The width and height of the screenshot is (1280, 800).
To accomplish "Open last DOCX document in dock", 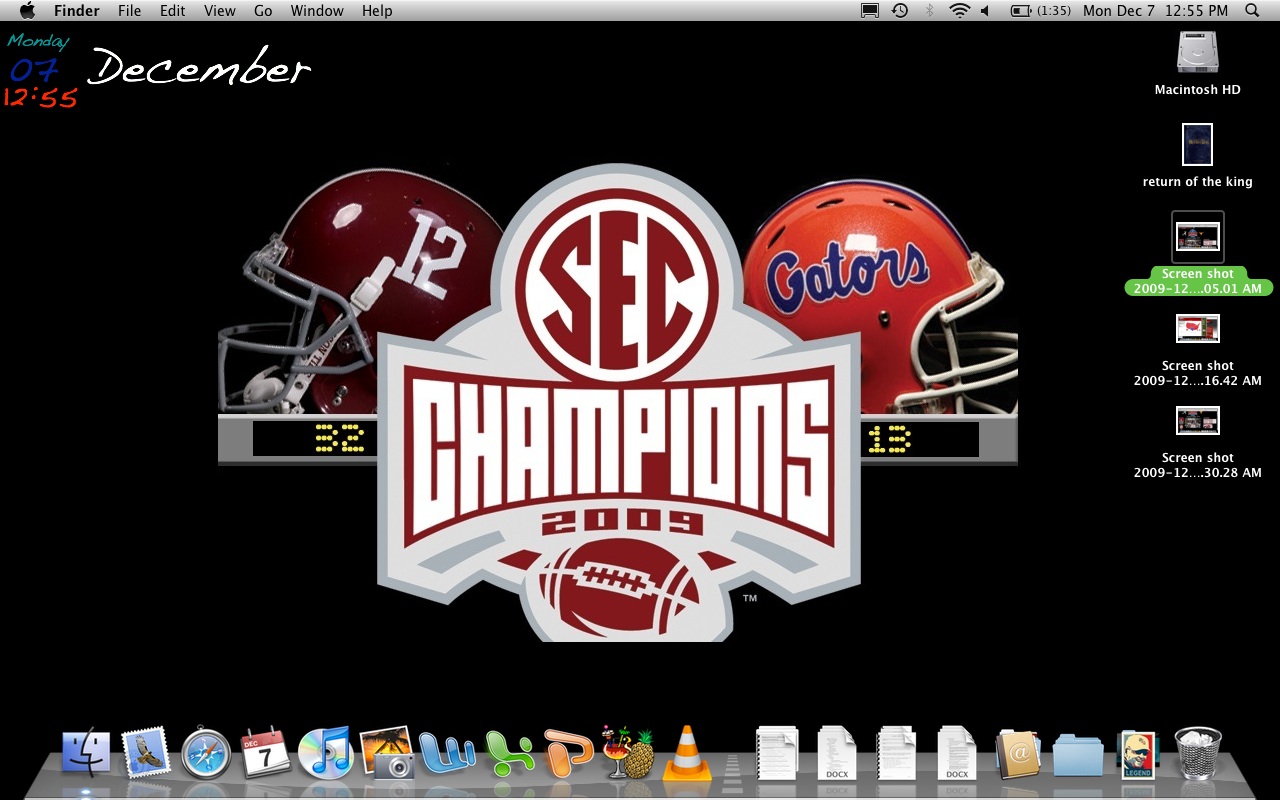I will (957, 753).
